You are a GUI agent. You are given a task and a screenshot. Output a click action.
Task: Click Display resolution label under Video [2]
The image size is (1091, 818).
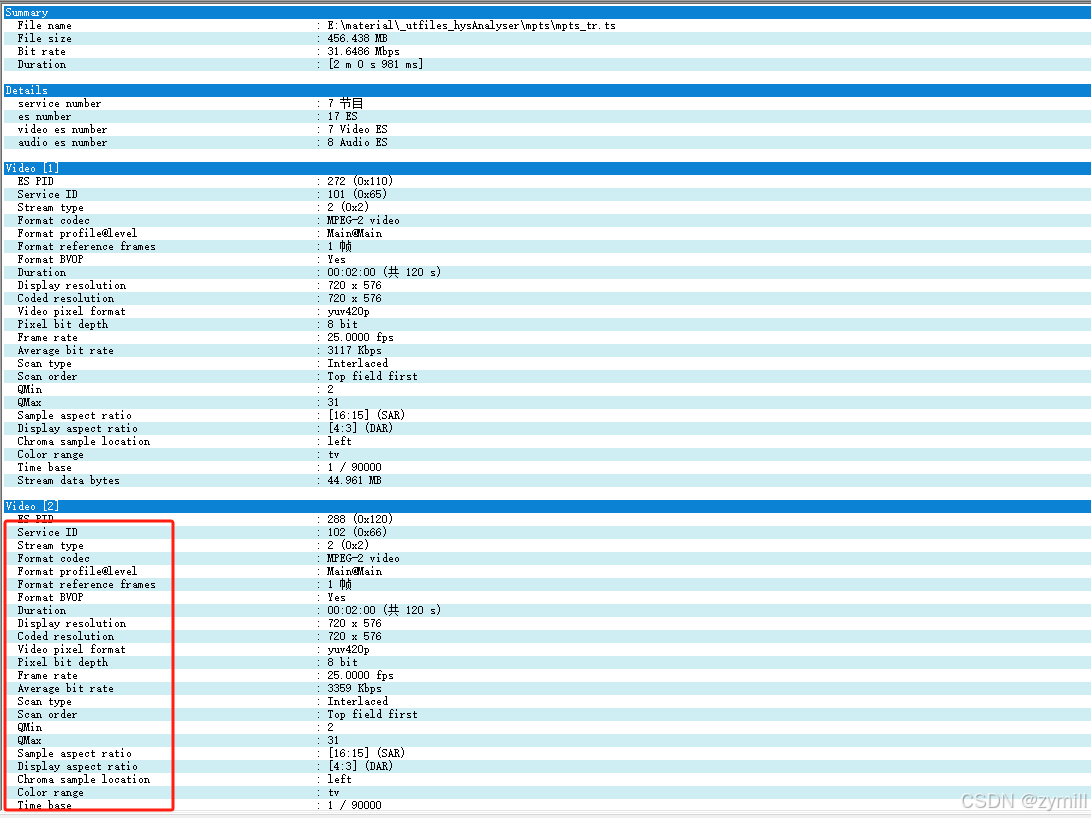tap(72, 624)
